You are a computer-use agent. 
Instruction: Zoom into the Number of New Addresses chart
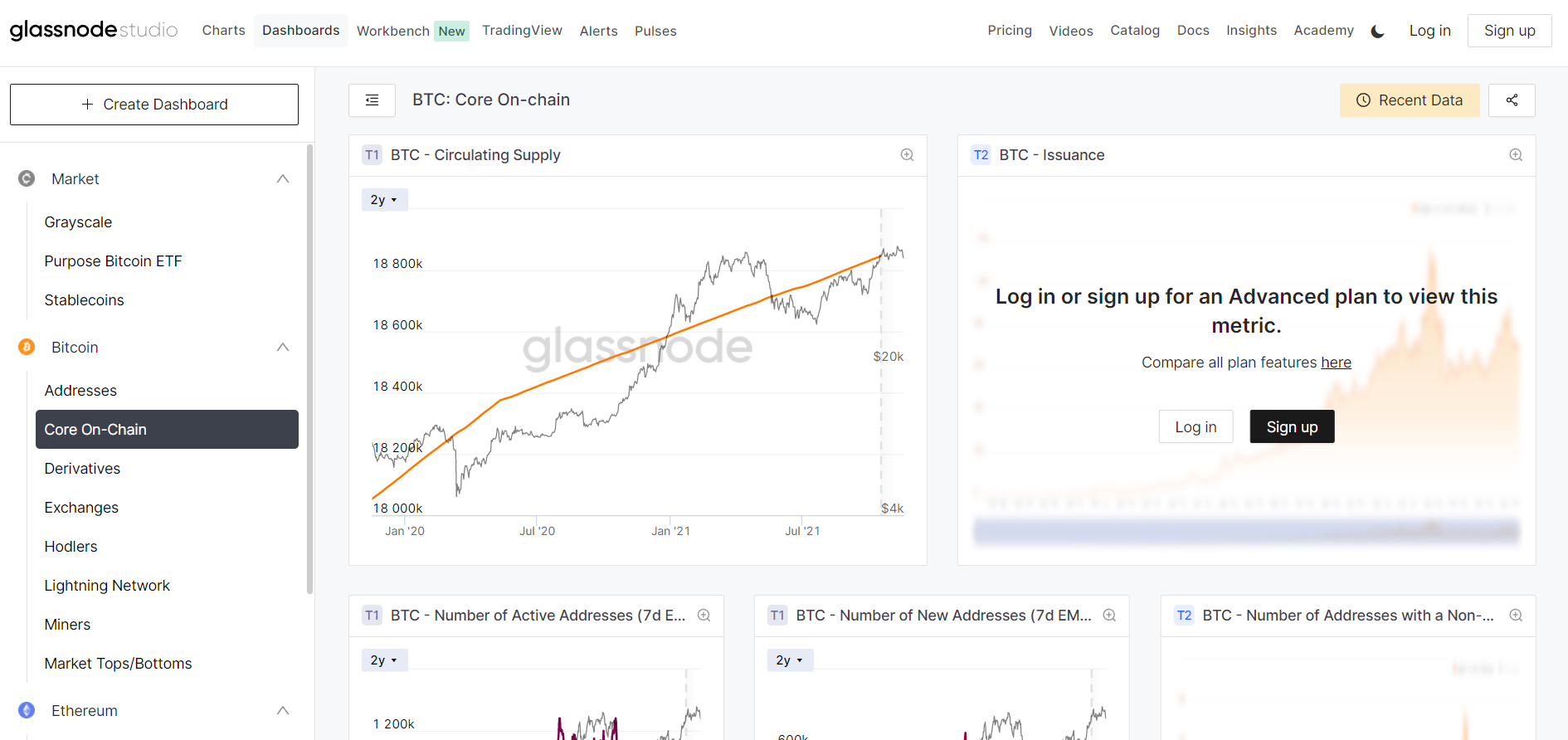1109,616
